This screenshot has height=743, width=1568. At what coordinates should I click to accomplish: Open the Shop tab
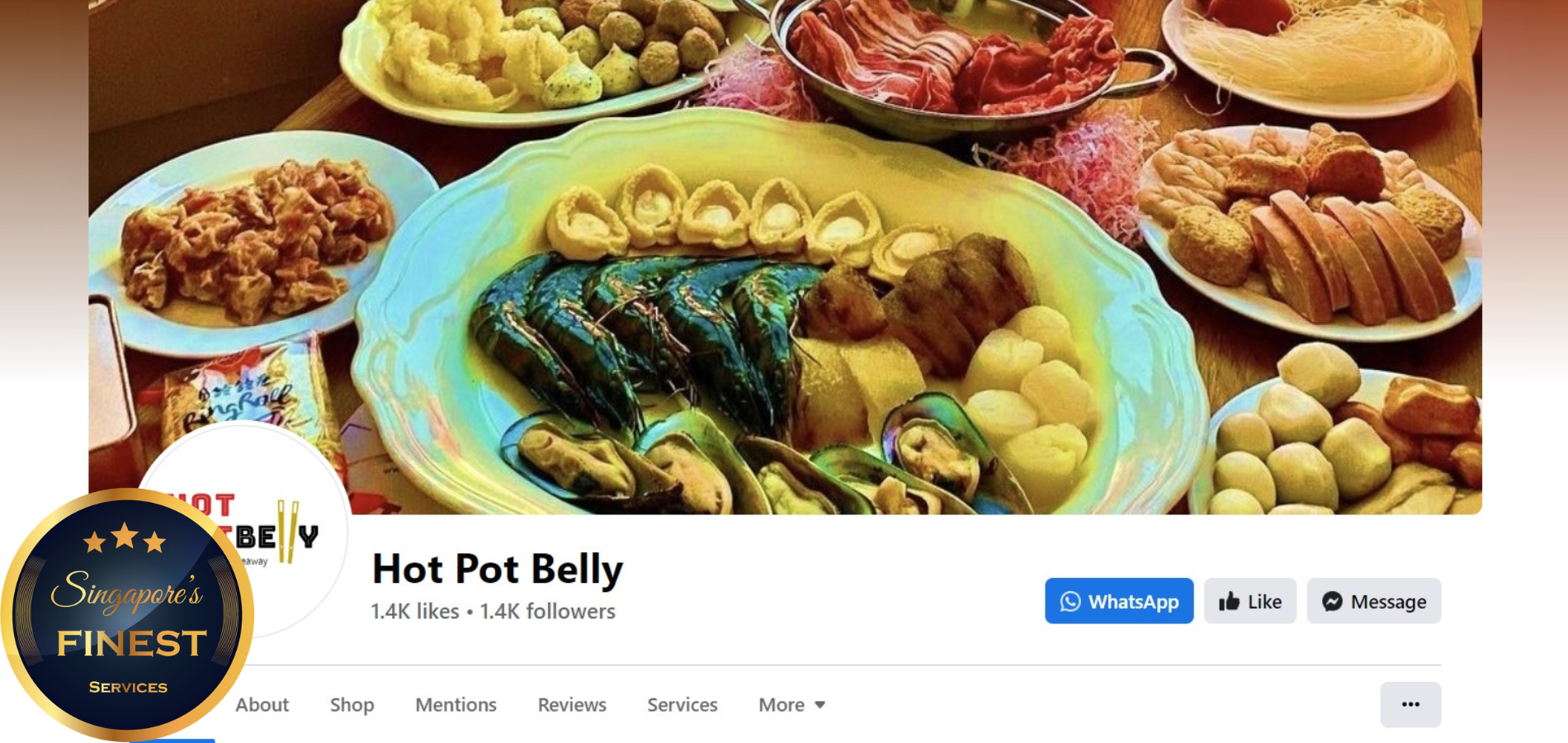352,705
